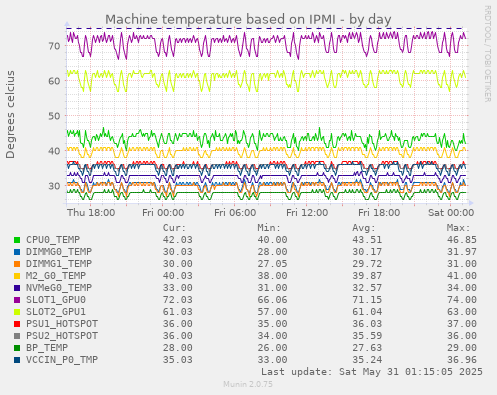497x395 pixels.
Task: Click SLOT1_GPU0 min value 66.06
Action: (x=272, y=300)
